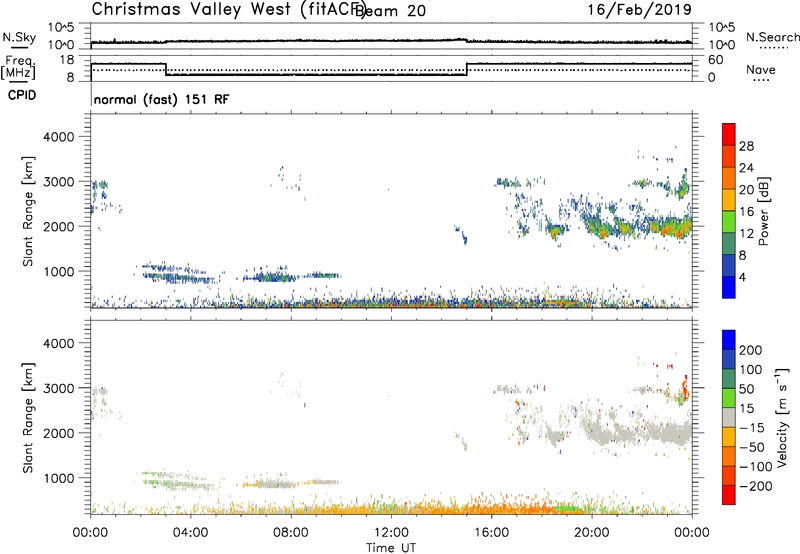Click the power colorbar value 28
Screen dimensions: 800x554
coord(746,146)
